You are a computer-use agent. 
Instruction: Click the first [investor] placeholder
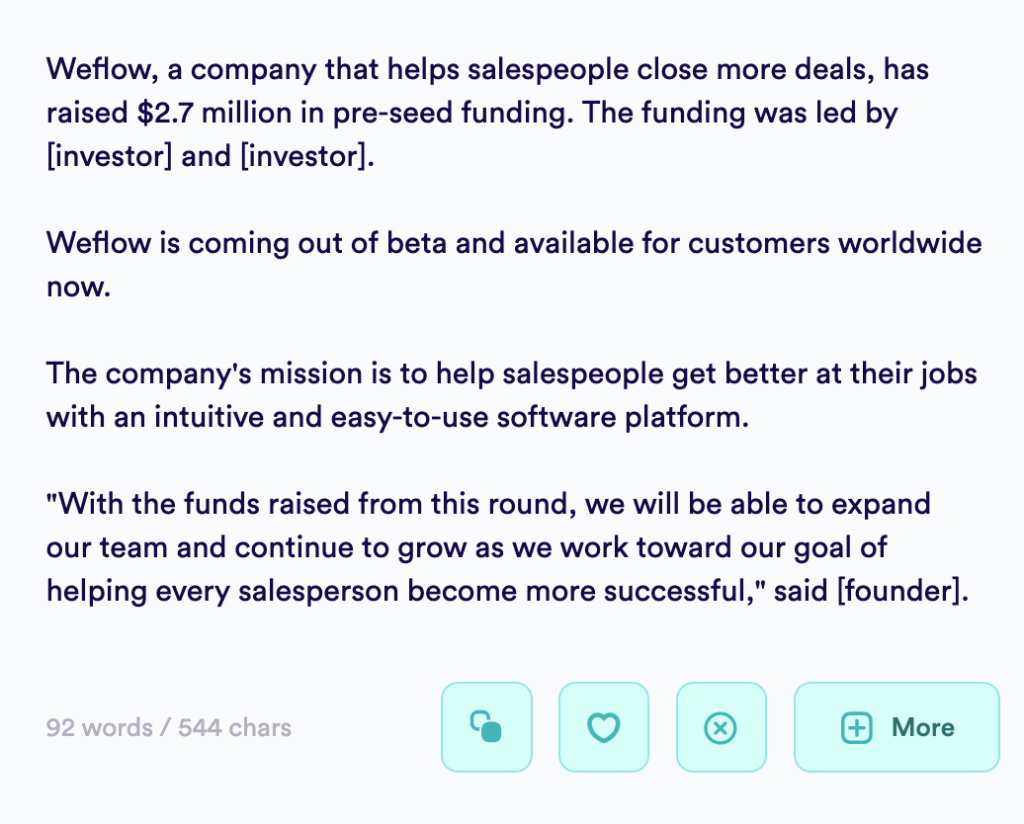click(x=109, y=156)
